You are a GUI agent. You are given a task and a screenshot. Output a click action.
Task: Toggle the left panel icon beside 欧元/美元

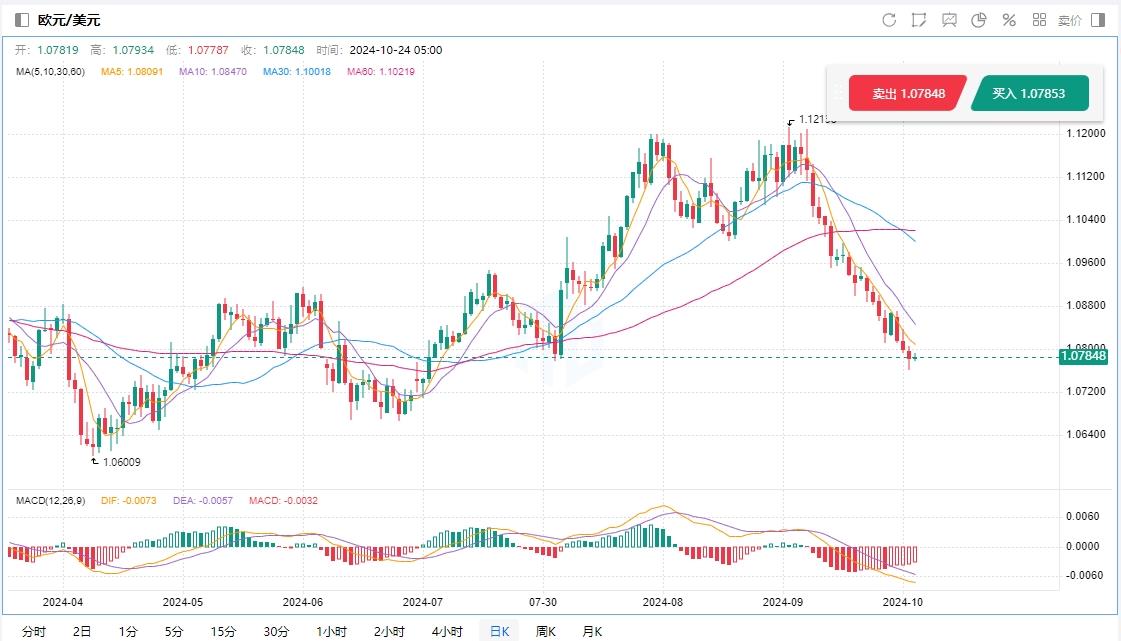pos(22,20)
